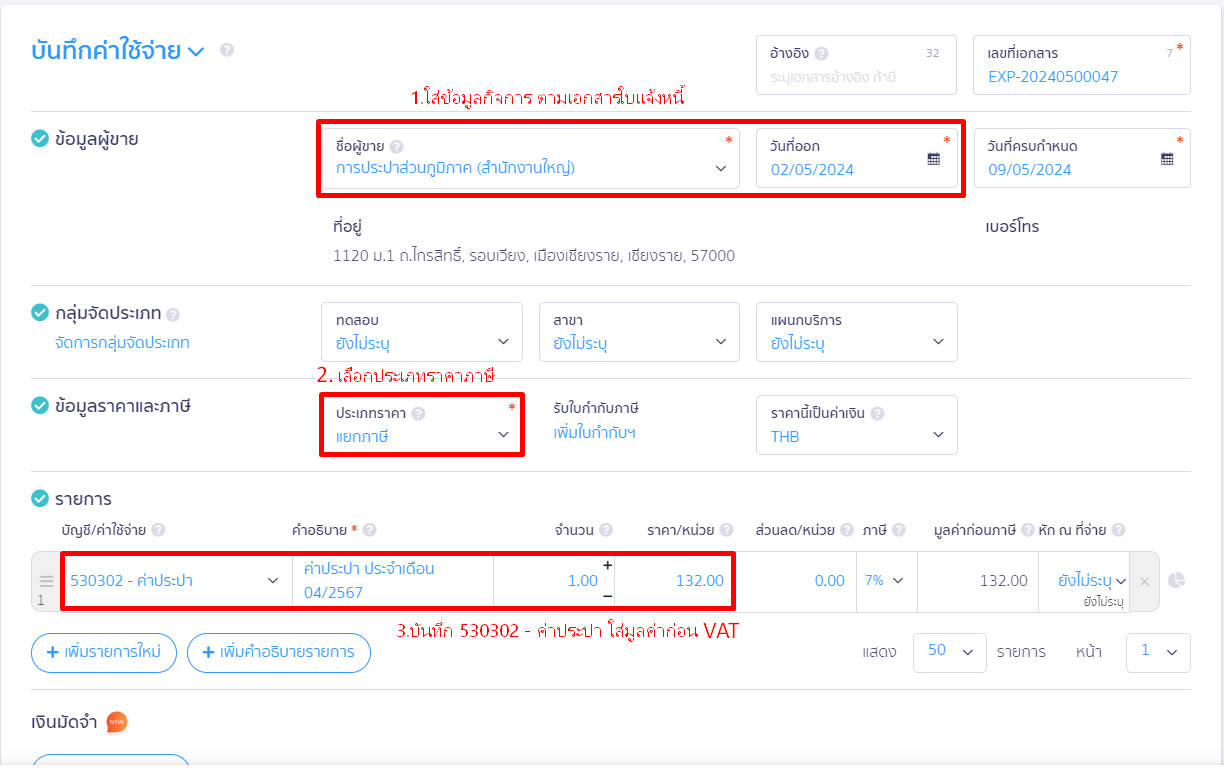The height and width of the screenshot is (768, 1224).
Task: Edit the description ค่าประปา ประจำเดือน 04/2567
Action: [393, 581]
